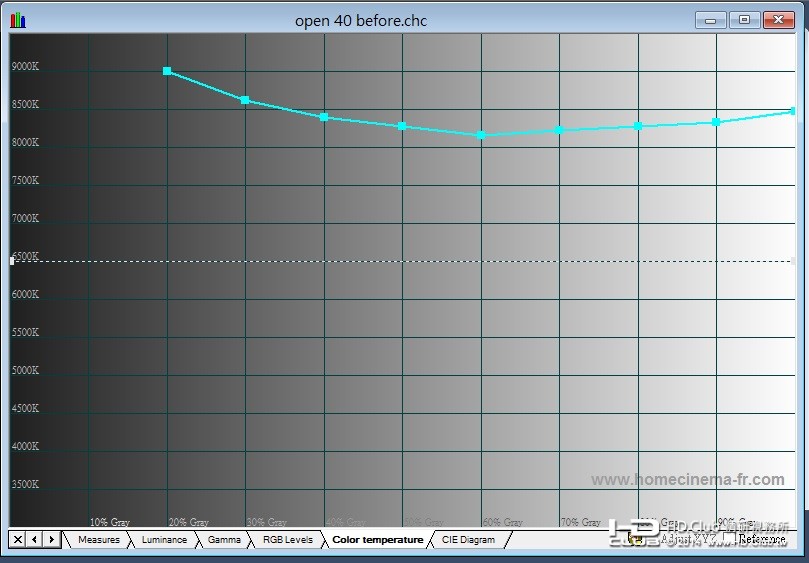Click the 8000K axis label
The image size is (809, 563).
pyautogui.click(x=25, y=142)
